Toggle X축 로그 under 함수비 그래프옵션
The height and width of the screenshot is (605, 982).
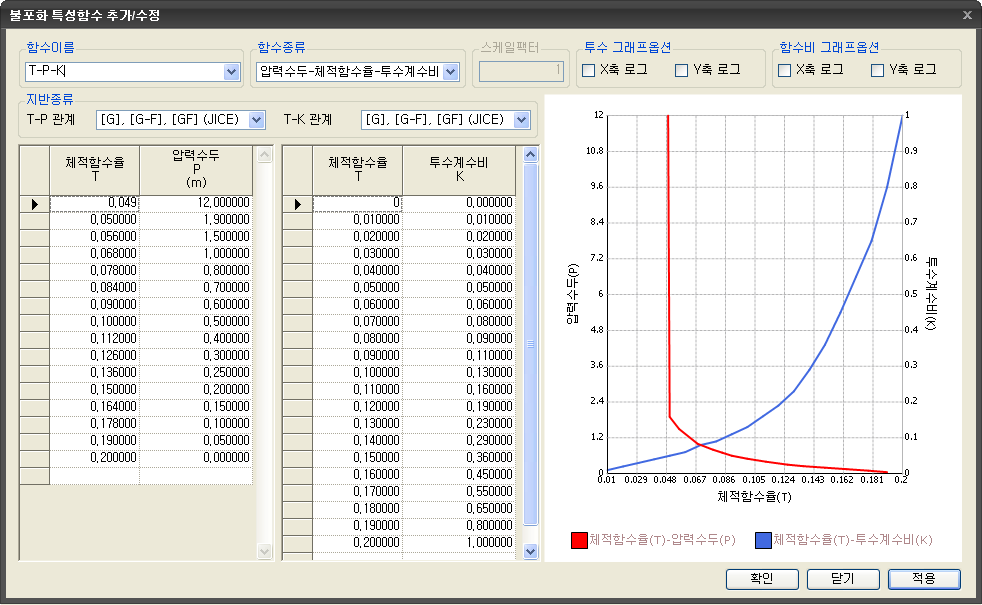[785, 70]
